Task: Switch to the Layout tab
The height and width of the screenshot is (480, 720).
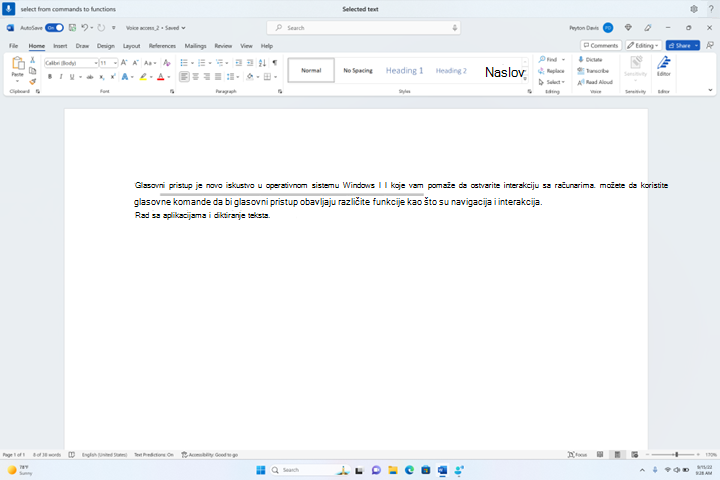Action: coord(131,45)
